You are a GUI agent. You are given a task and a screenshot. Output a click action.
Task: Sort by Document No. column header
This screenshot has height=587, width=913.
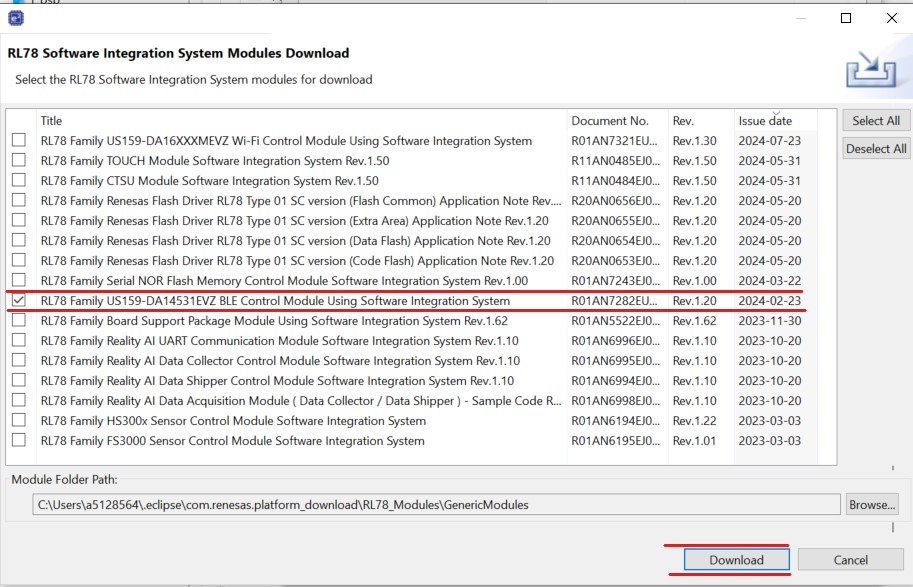coord(617,121)
